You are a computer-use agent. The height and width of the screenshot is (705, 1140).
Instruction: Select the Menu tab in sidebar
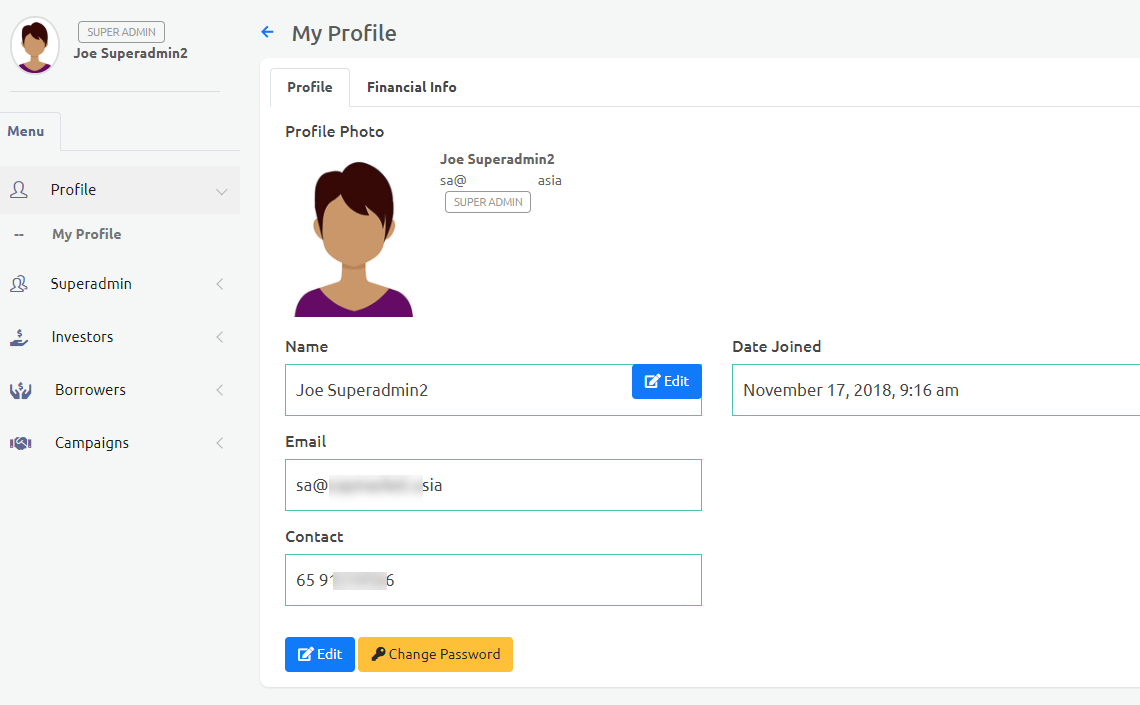coord(26,132)
